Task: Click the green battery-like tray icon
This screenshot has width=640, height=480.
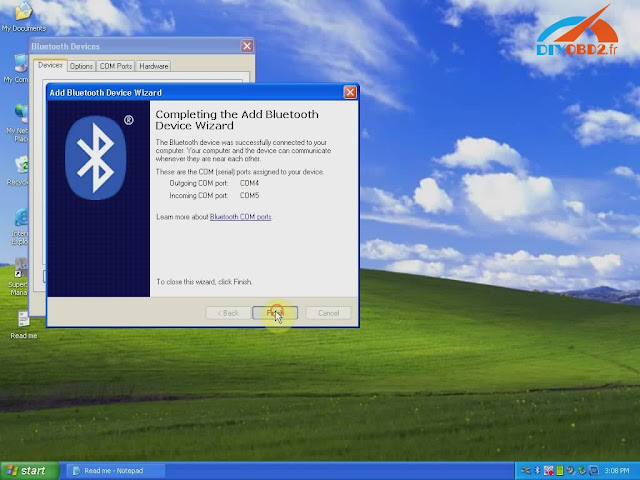Action: pos(560,471)
